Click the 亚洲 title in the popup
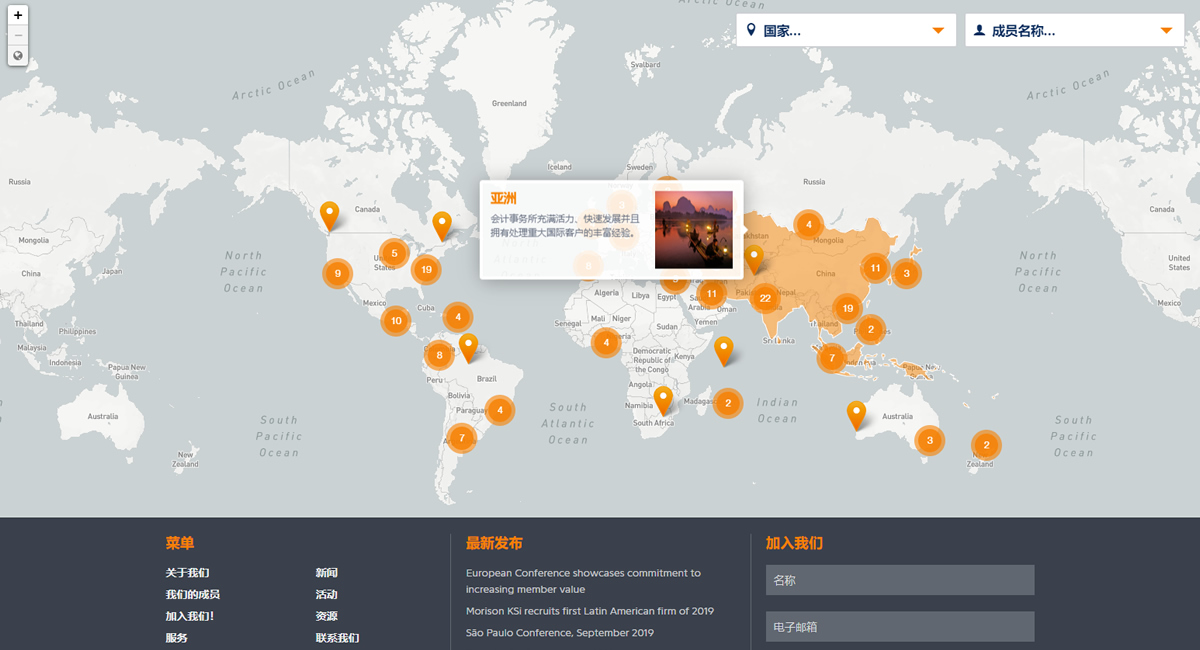 tap(503, 198)
